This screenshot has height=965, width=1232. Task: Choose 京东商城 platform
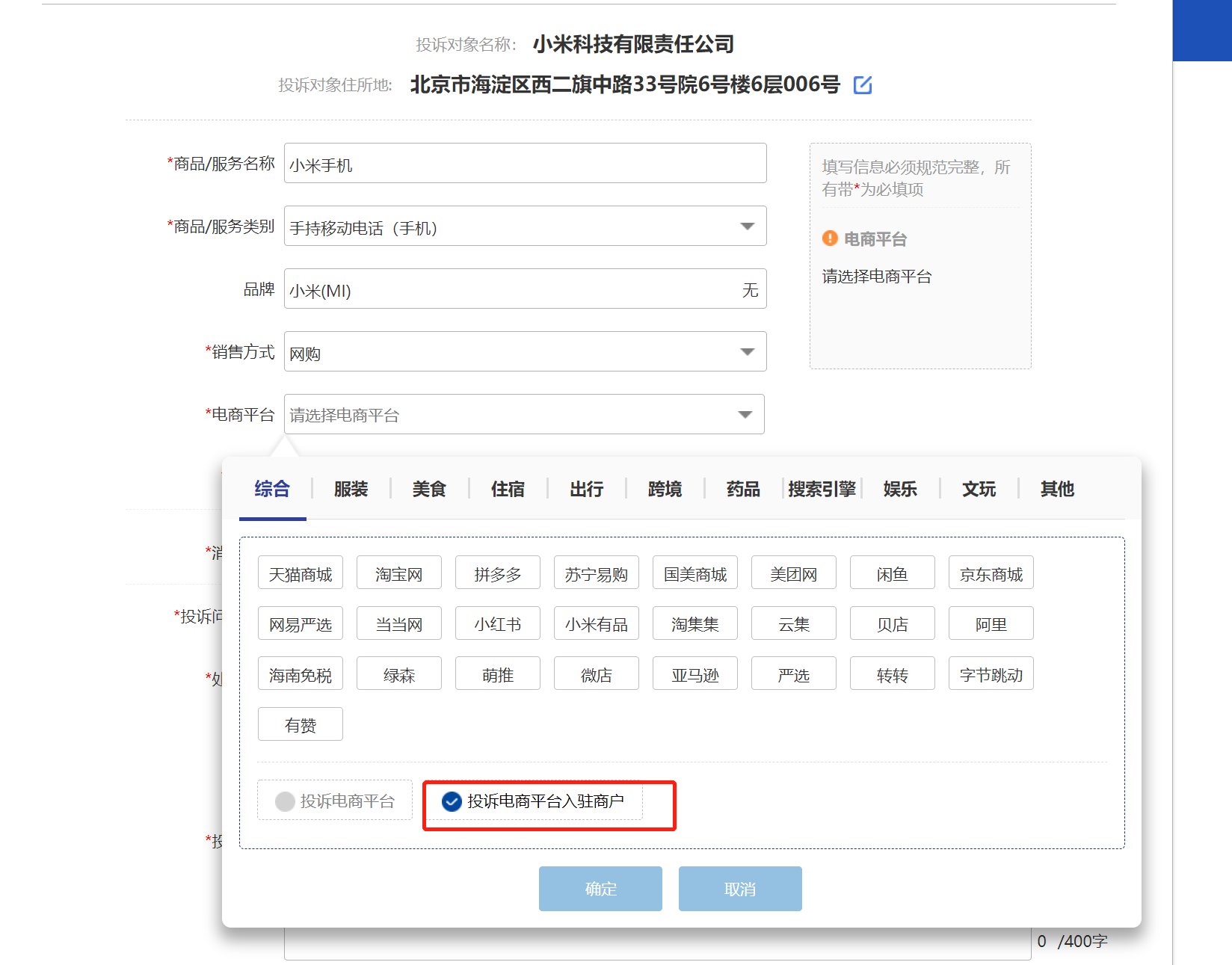pyautogui.click(x=991, y=573)
